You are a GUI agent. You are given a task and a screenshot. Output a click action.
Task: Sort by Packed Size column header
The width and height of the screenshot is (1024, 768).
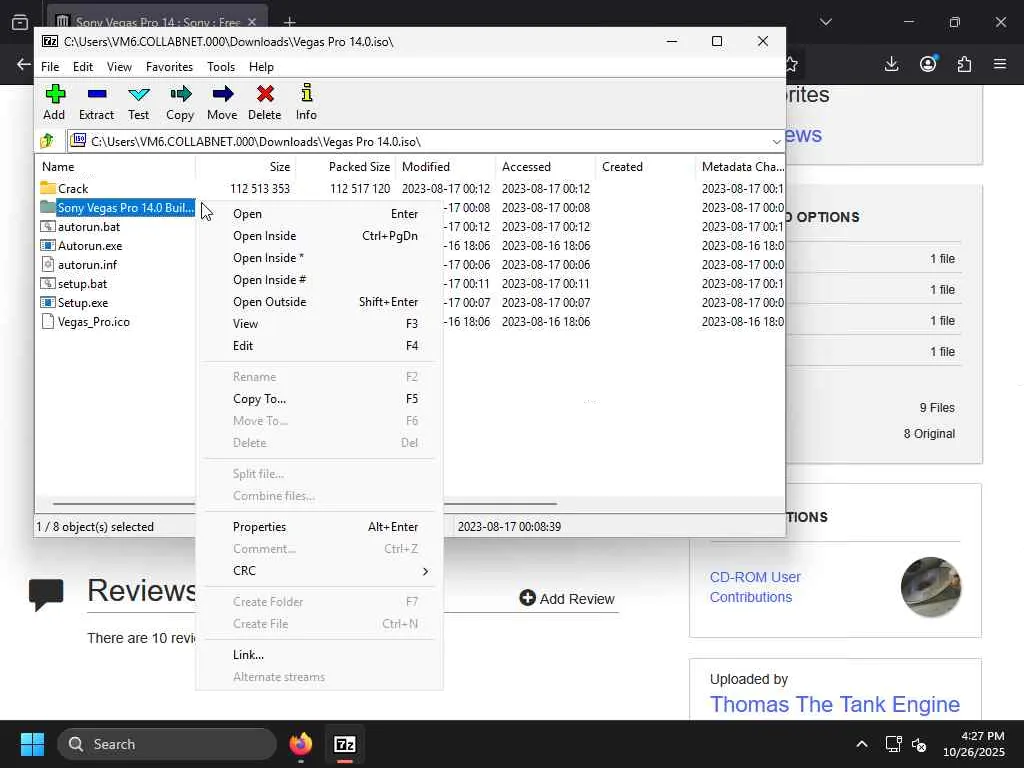(x=345, y=167)
